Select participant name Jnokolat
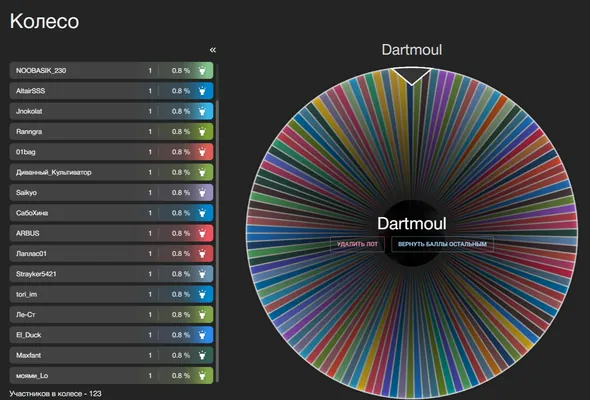The height and width of the screenshot is (400, 590). coord(29,111)
